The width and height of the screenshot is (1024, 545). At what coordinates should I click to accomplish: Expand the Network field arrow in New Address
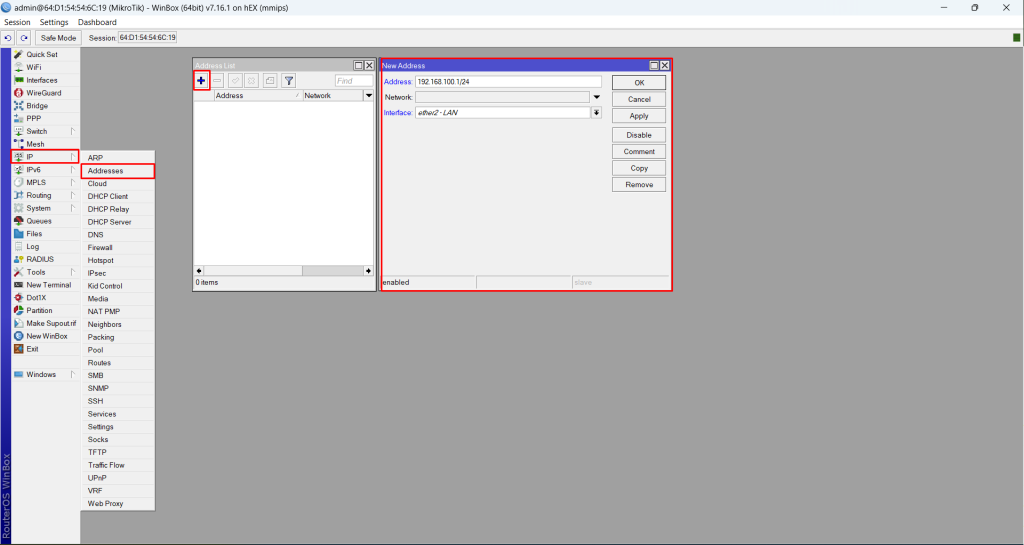coord(596,97)
